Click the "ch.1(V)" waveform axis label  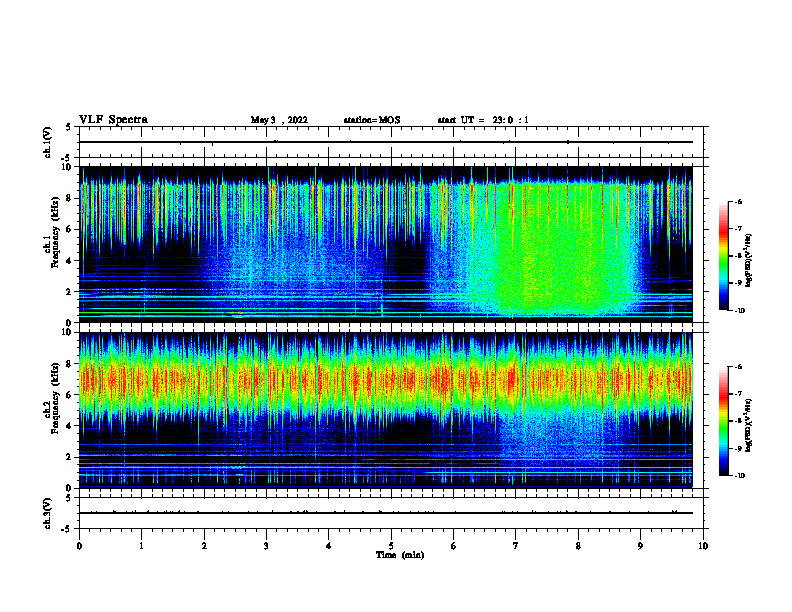pyautogui.click(x=48, y=142)
